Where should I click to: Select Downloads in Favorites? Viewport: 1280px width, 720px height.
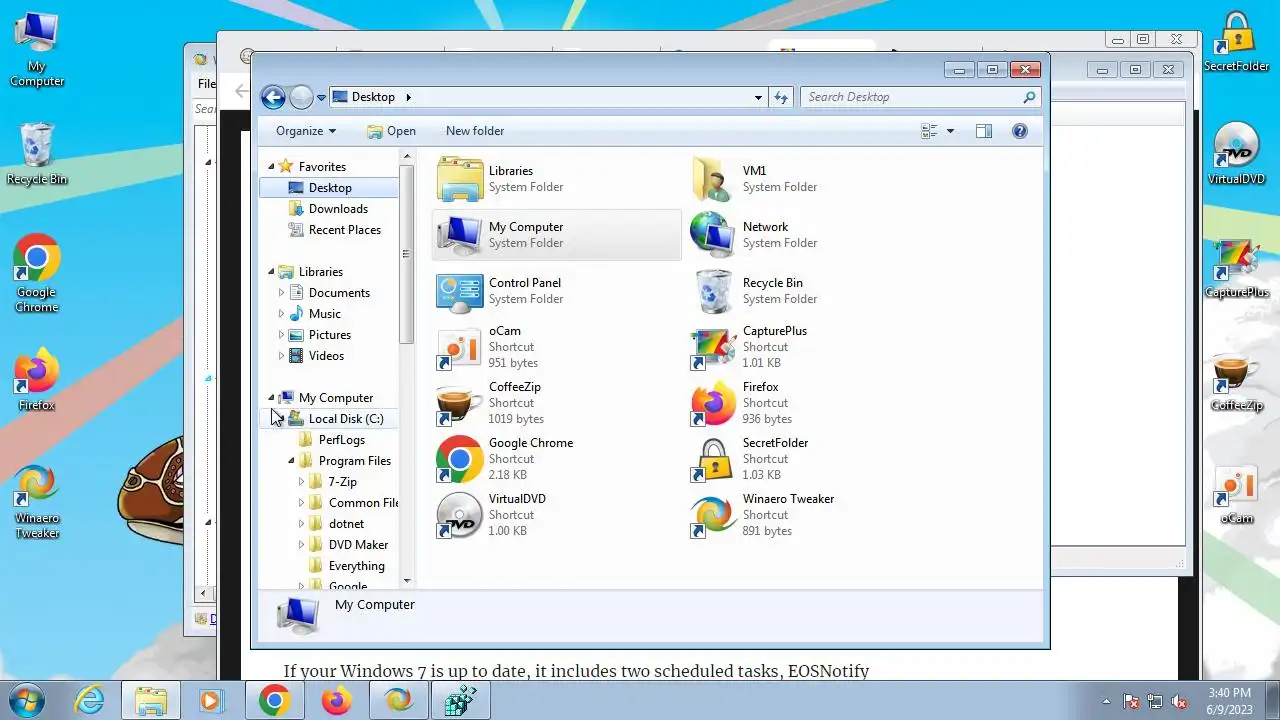338,209
